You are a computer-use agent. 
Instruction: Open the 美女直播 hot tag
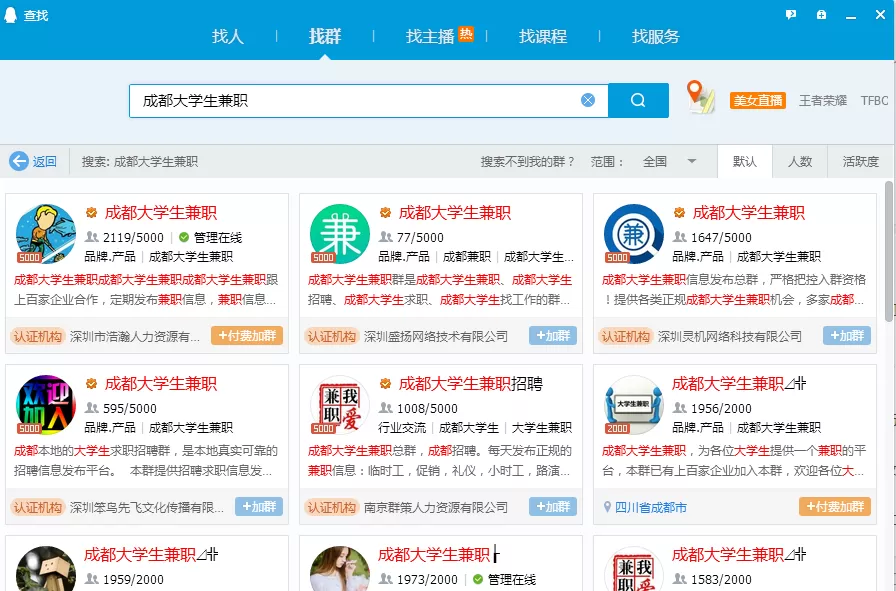758,101
